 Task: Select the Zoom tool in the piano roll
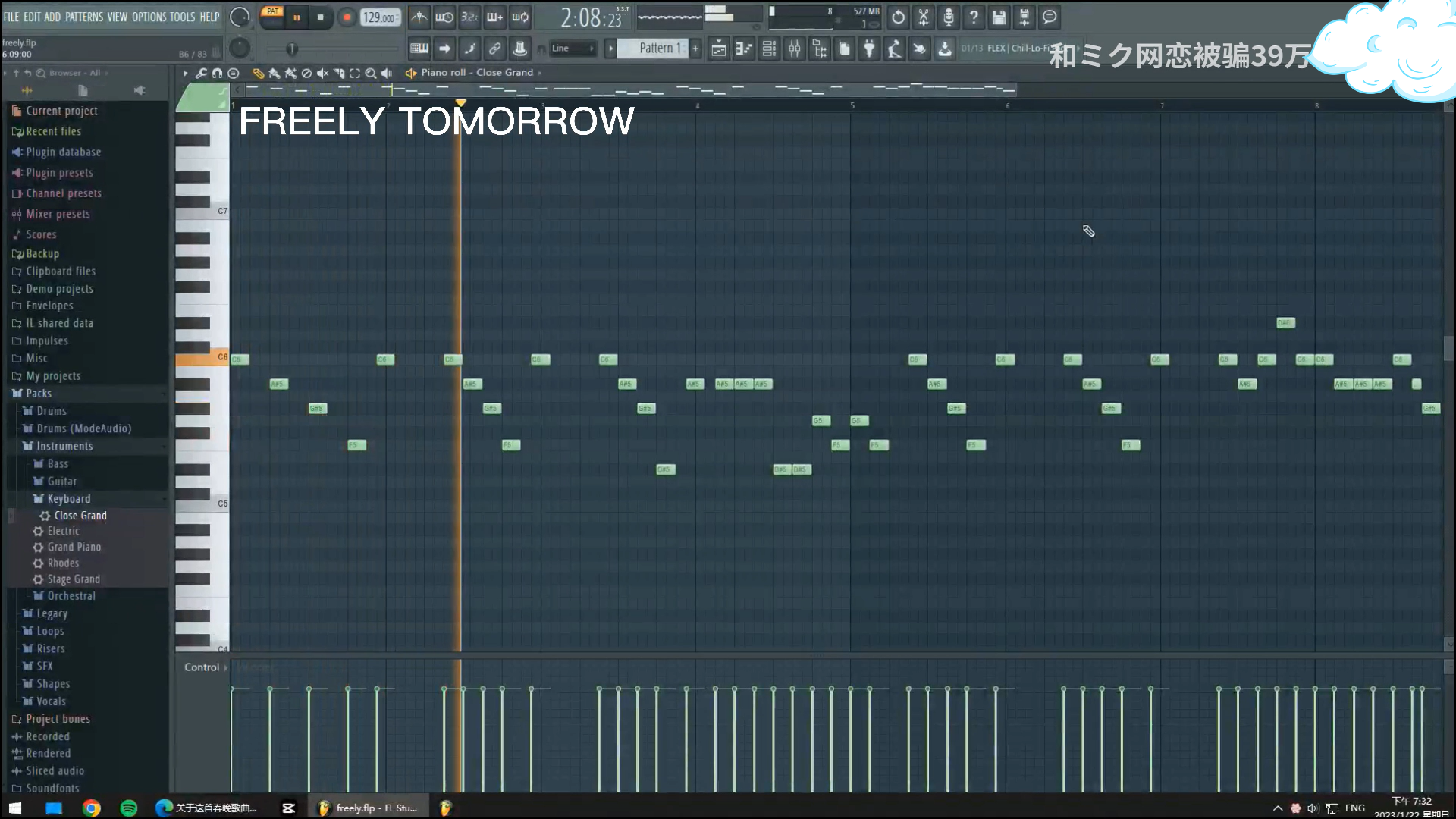pos(370,74)
